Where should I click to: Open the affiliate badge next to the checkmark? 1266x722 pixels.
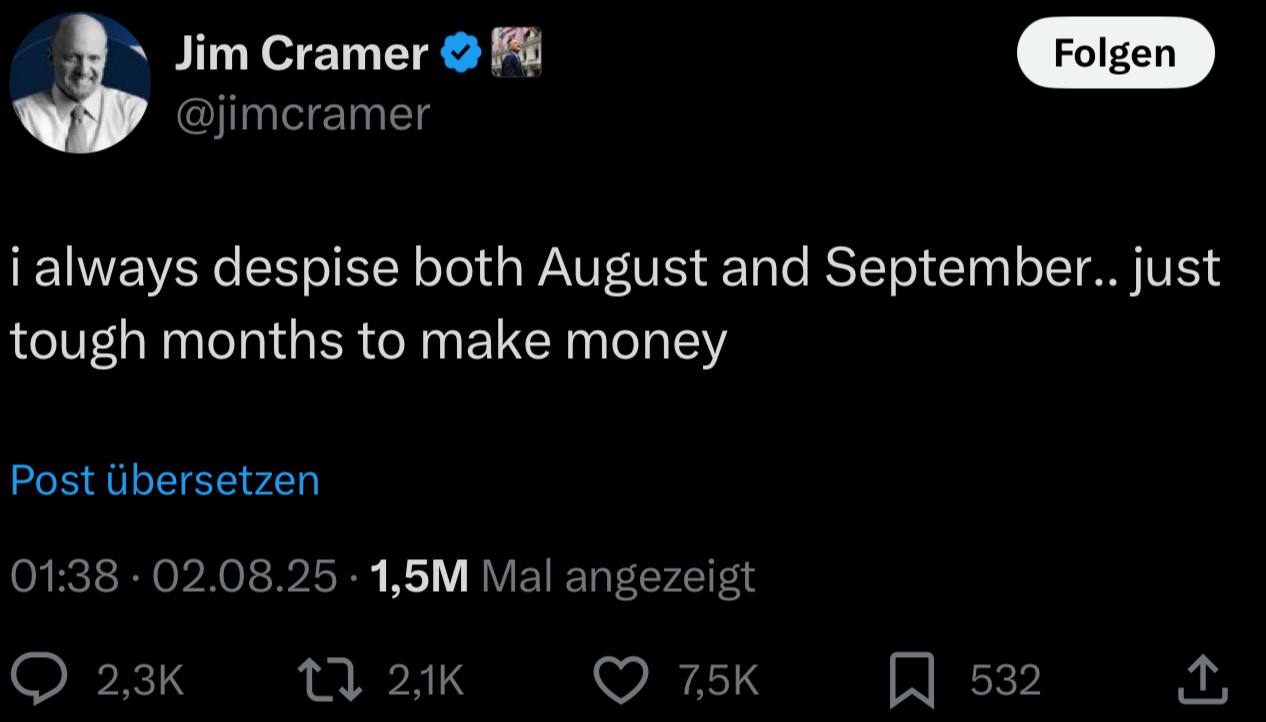[515, 53]
